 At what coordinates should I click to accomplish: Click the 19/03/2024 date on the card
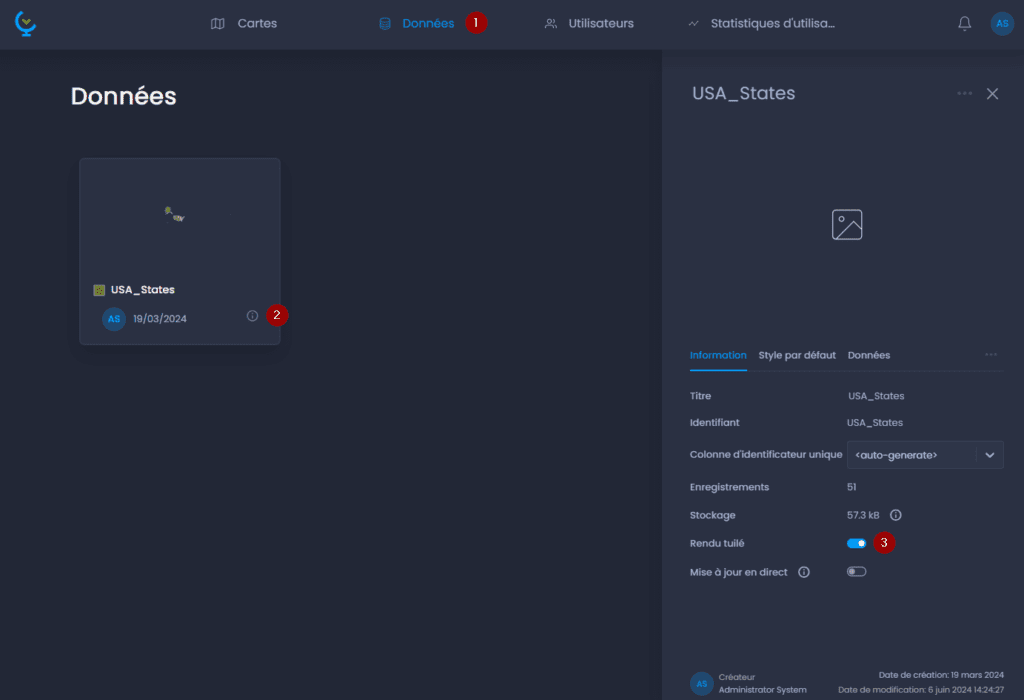[x=159, y=319]
